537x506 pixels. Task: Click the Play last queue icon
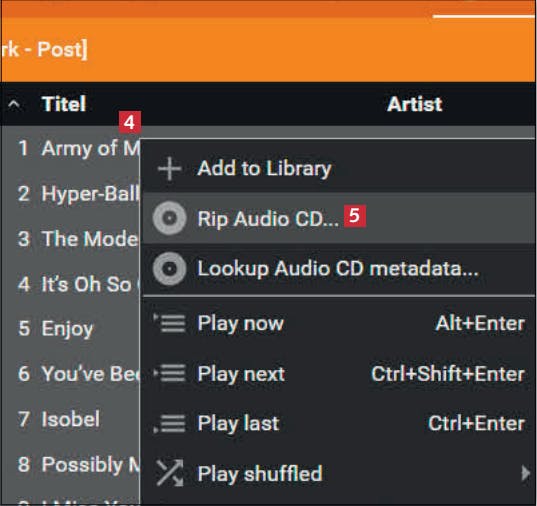point(170,423)
